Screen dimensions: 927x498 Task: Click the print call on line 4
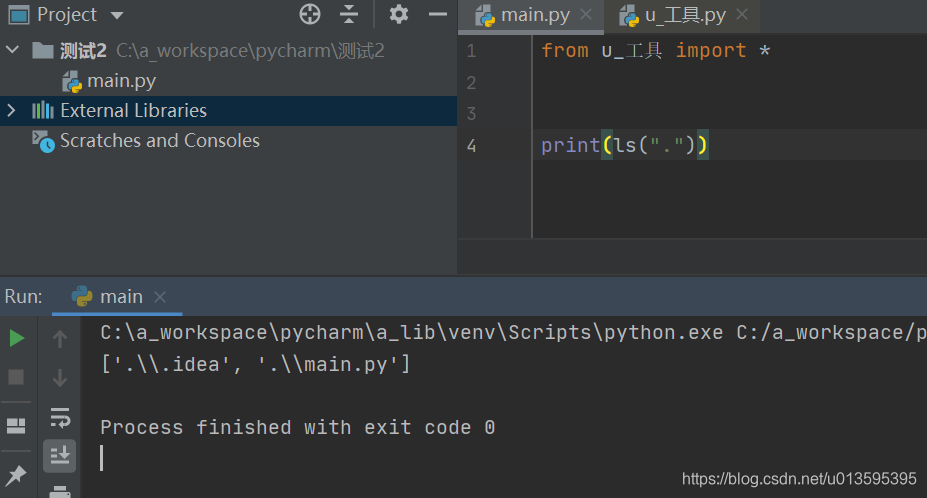pos(571,145)
